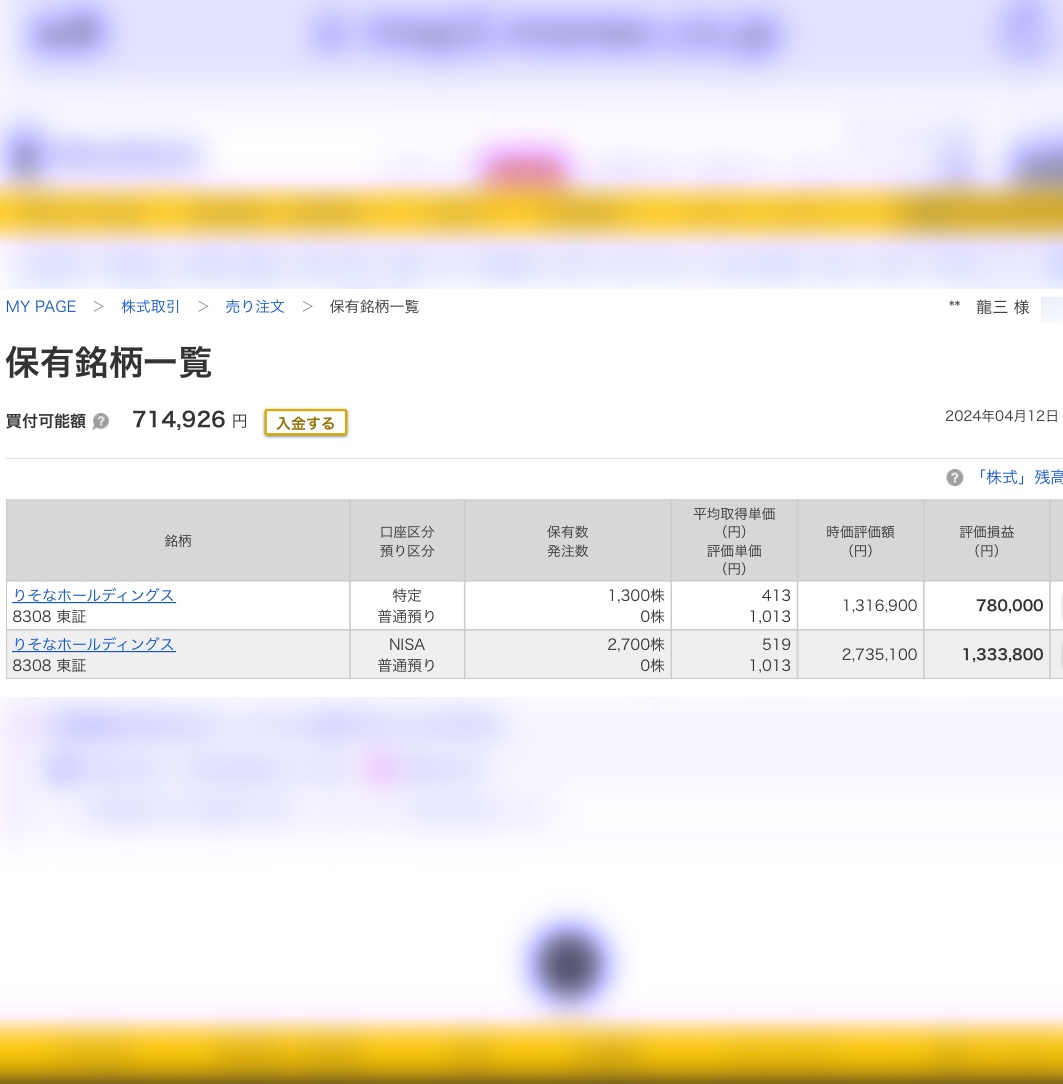This screenshot has width=1063, height=1084.
Task: Click the 保有数 発注数 column header
Action: coord(567,541)
